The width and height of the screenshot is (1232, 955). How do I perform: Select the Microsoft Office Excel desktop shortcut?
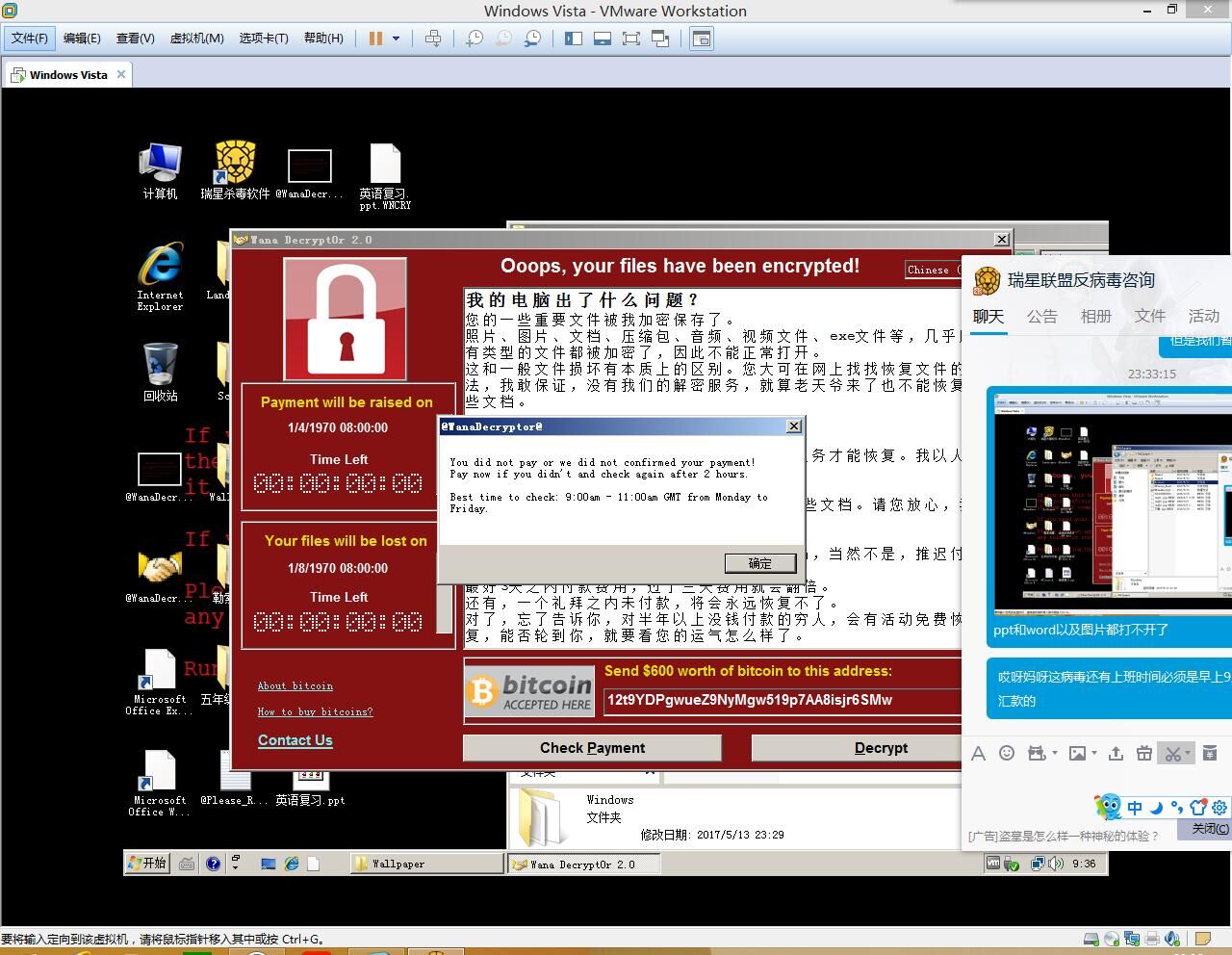tap(159, 683)
